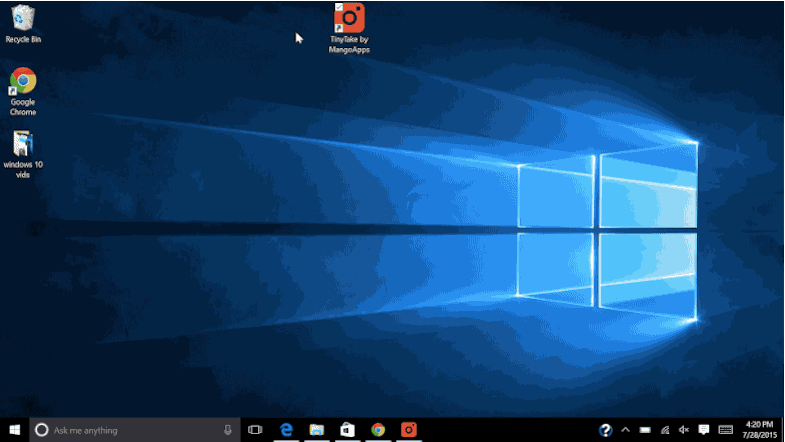Open the Wi-Fi network flyout
The height and width of the screenshot is (442, 785).
pyautogui.click(x=665, y=430)
